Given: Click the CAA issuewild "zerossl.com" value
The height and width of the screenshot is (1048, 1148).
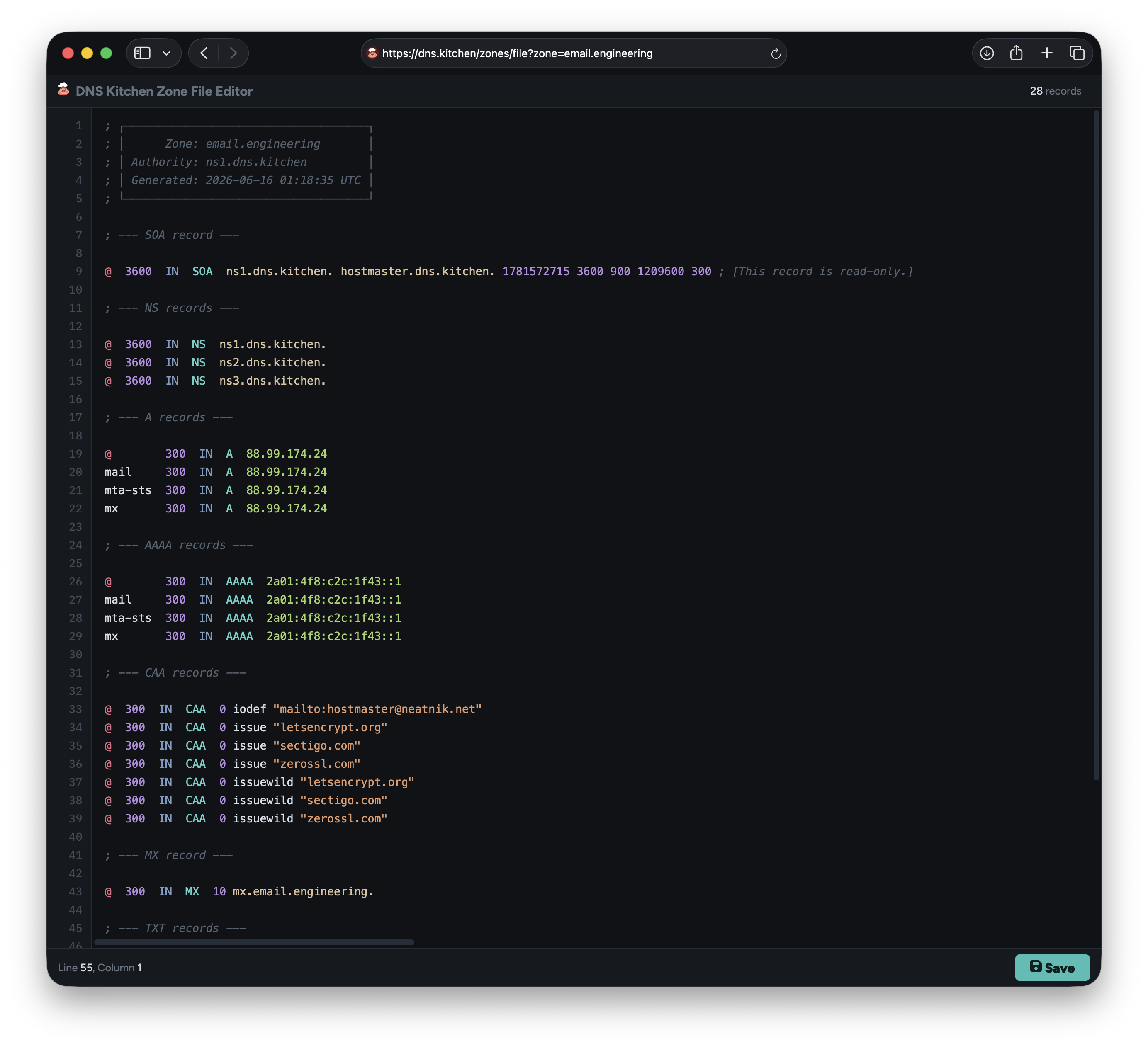Looking at the screenshot, I should tap(343, 818).
